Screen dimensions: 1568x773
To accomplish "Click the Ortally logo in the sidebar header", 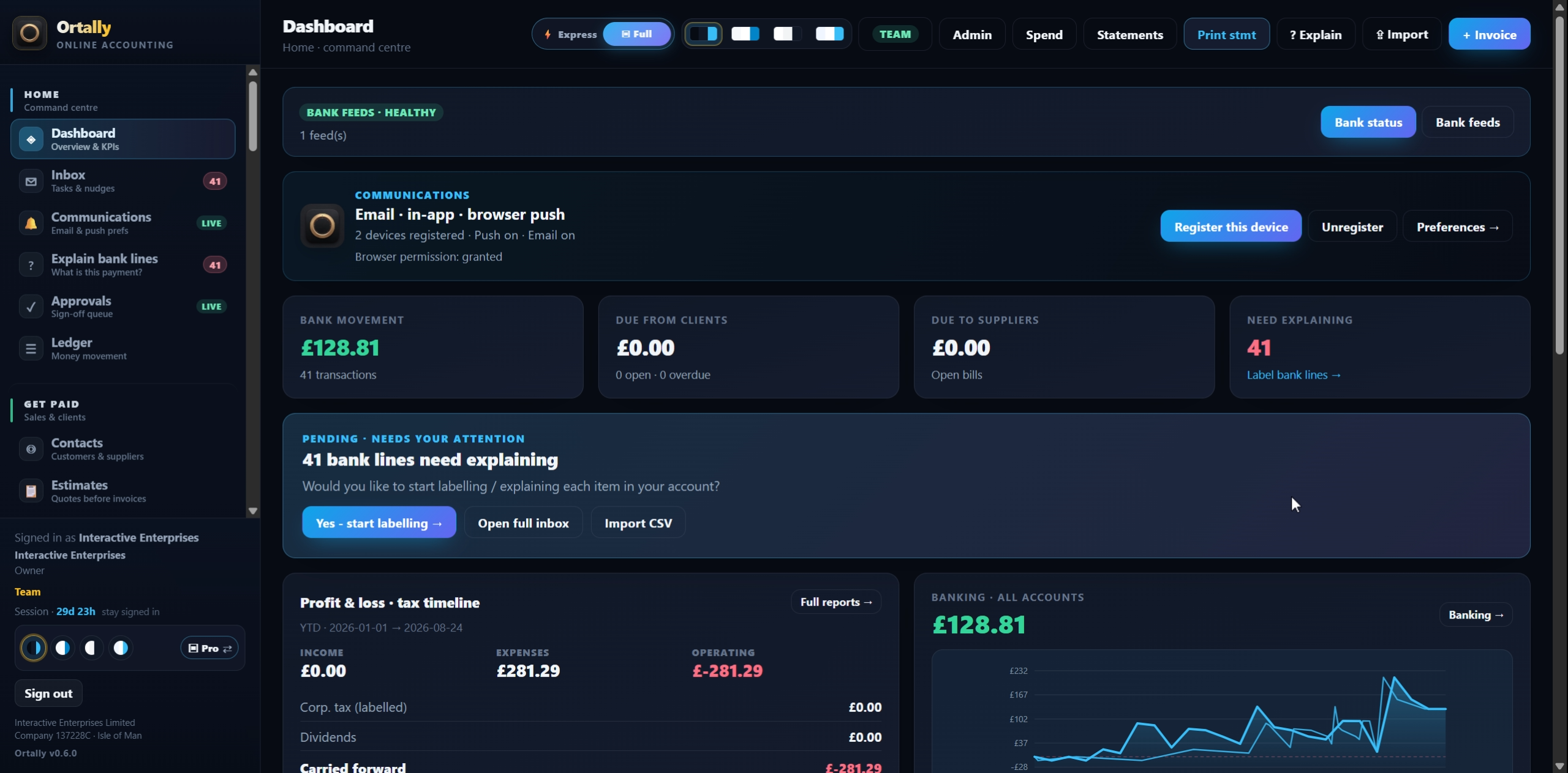I will point(29,33).
